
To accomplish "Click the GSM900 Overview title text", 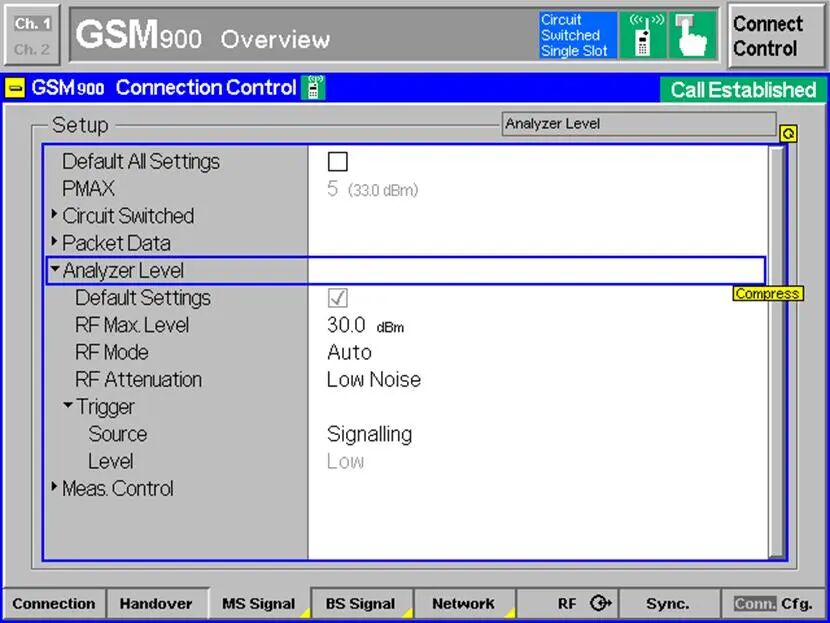I will click(202, 37).
